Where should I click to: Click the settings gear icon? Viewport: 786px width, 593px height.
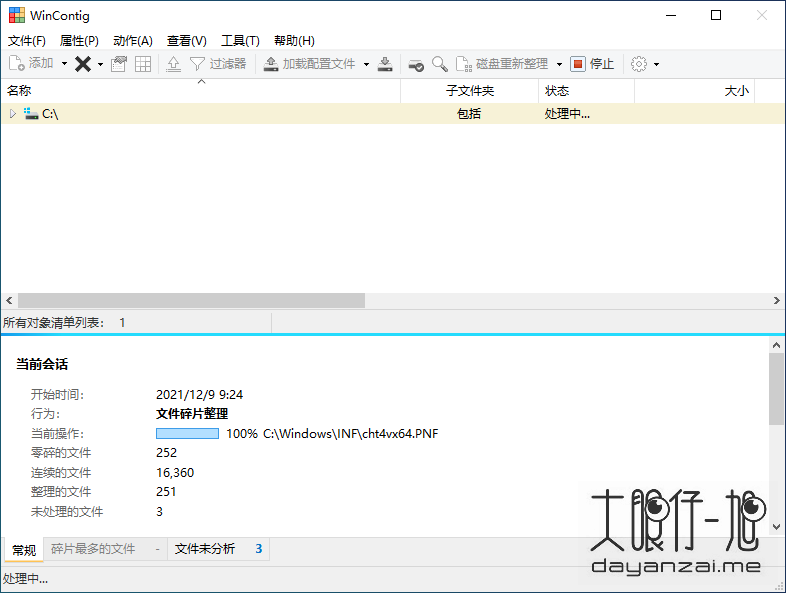[639, 64]
